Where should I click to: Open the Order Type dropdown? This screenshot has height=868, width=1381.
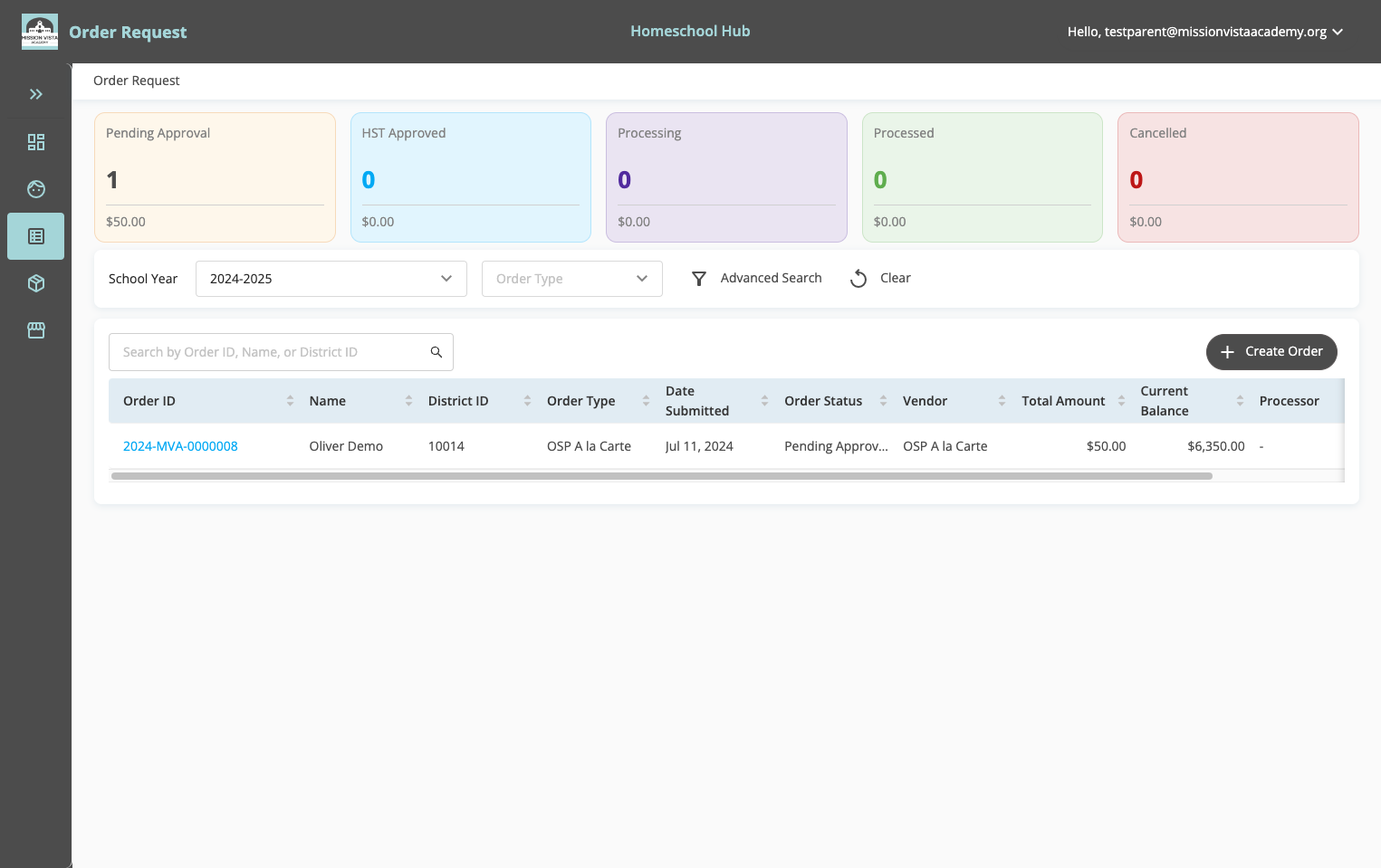572,279
